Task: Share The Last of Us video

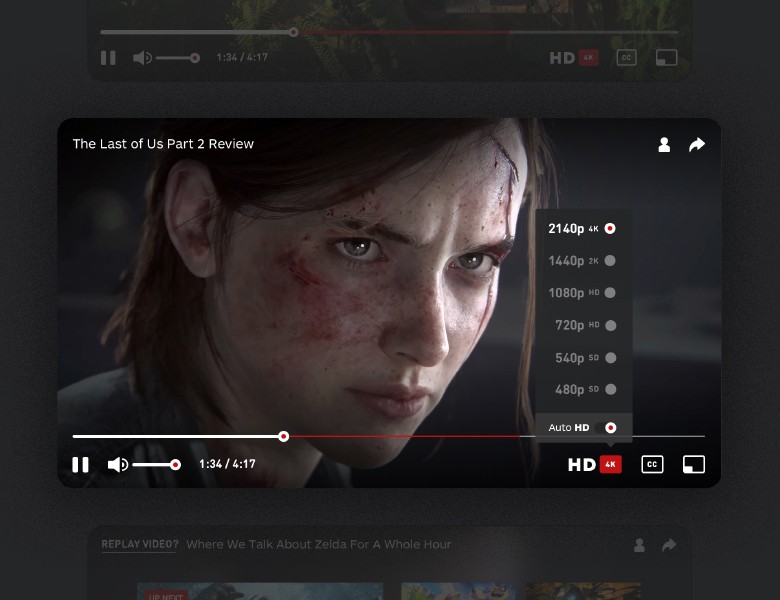Action: pyautogui.click(x=697, y=144)
